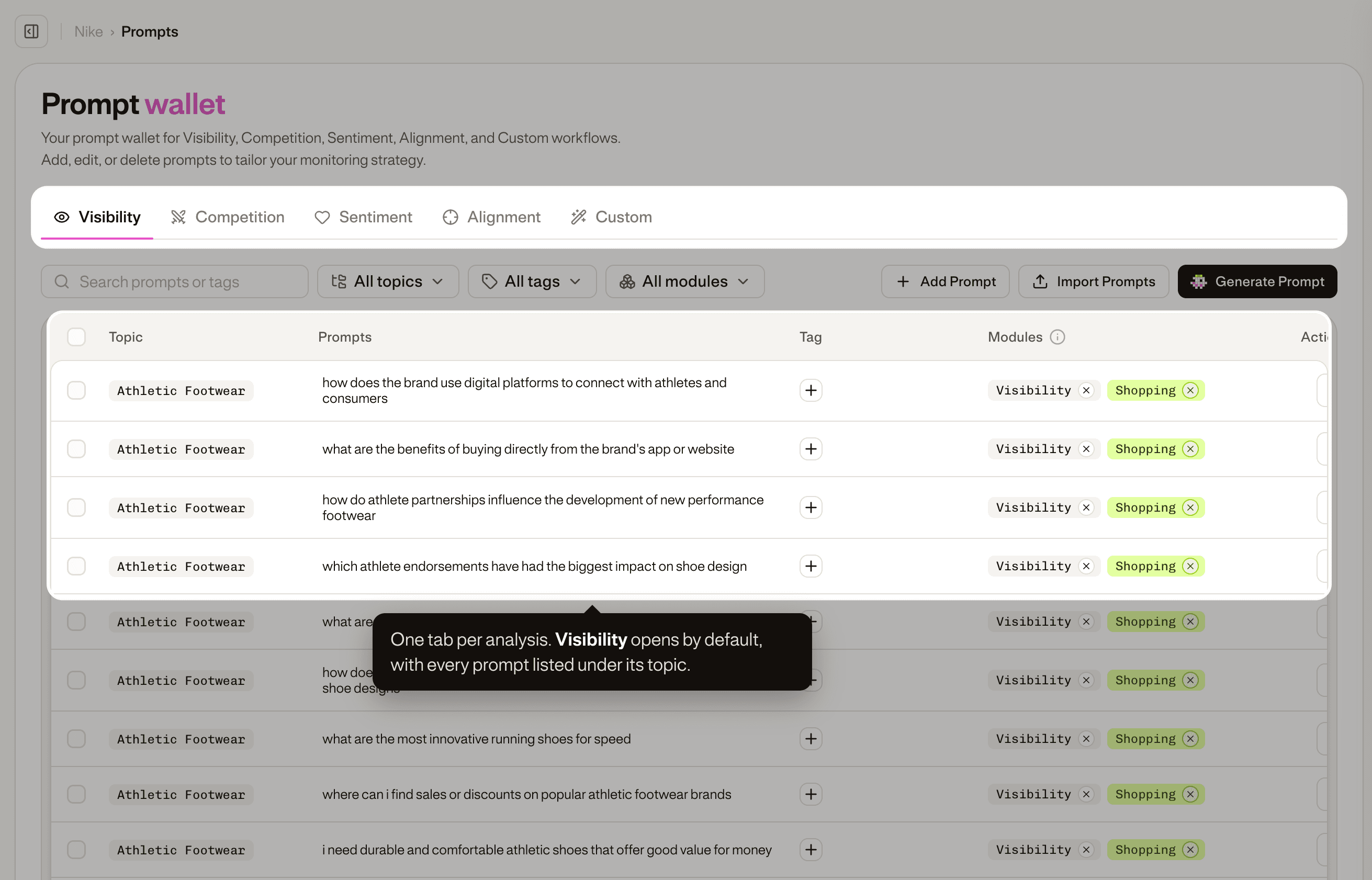Toggle the sidebar panel icon
The height and width of the screenshot is (880, 1372).
coord(31,31)
